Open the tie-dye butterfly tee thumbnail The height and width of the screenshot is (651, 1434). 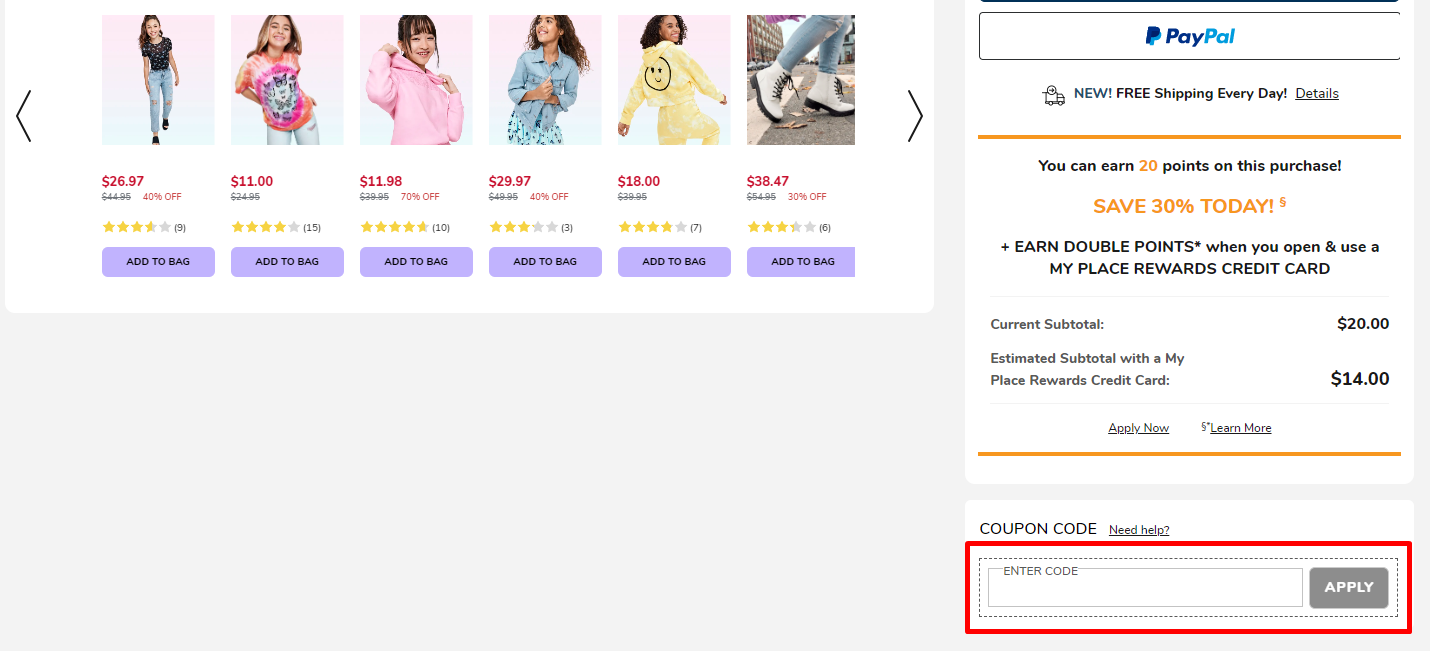click(287, 80)
